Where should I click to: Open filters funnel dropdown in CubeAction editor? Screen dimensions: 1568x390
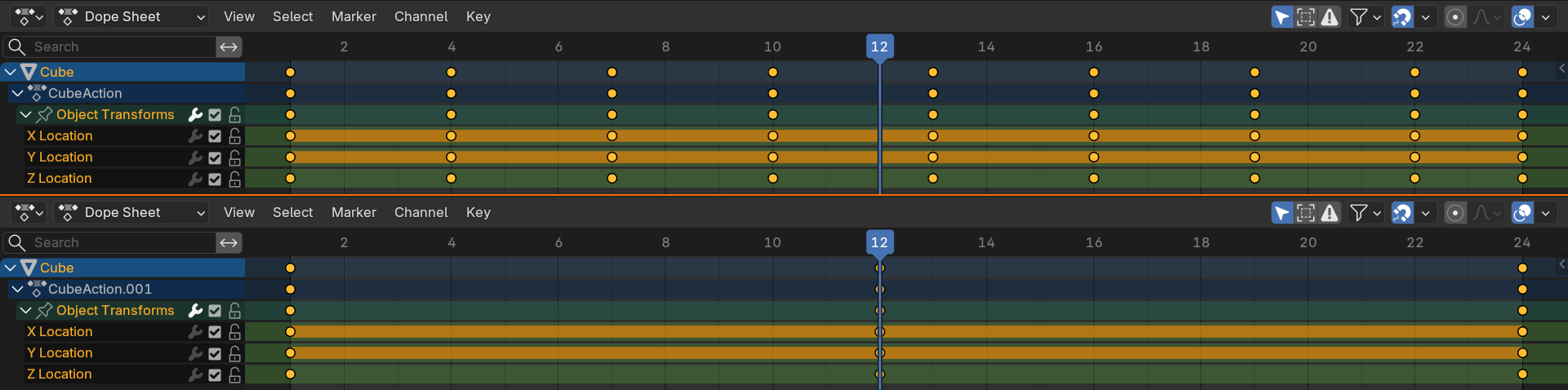1365,16
